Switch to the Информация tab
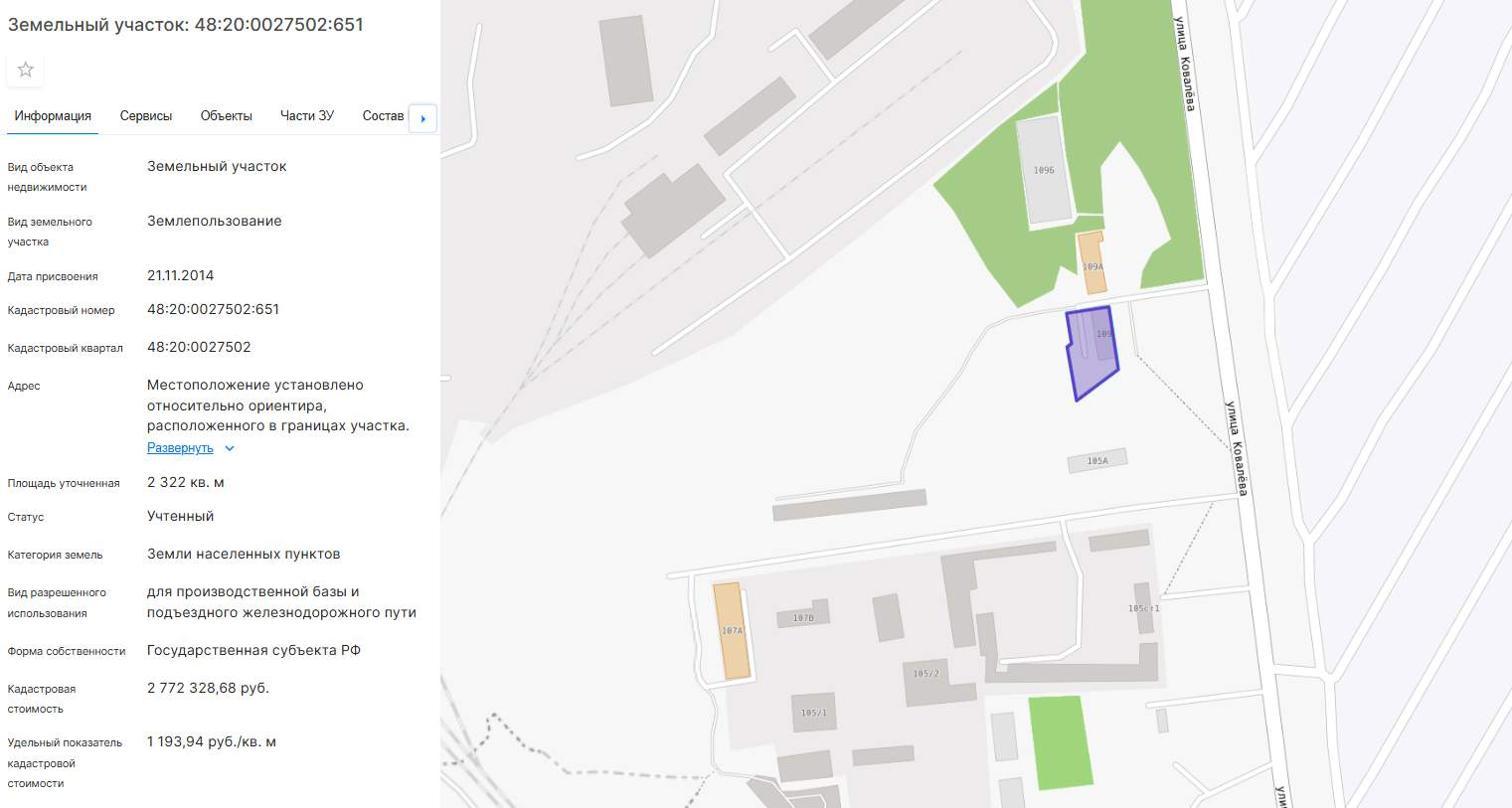This screenshot has width=1512, height=808. coord(53,116)
